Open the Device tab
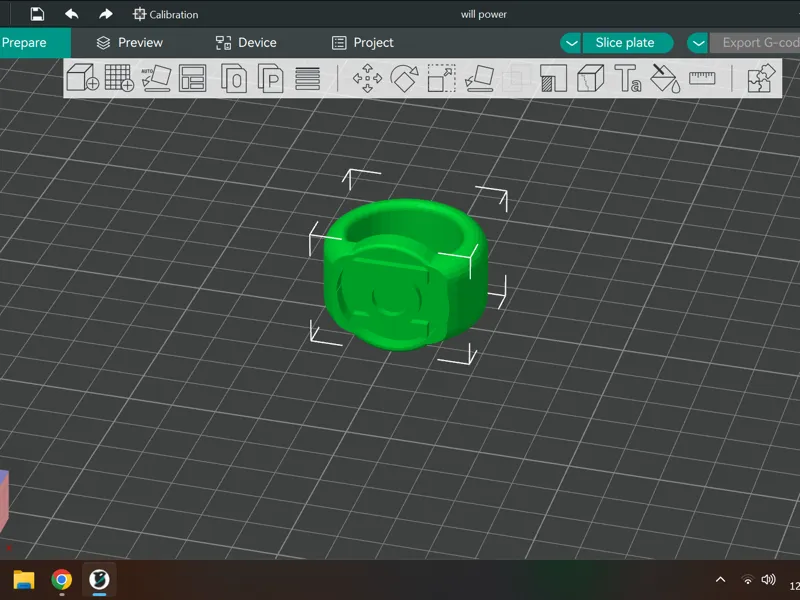This screenshot has height=600, width=800. (246, 43)
